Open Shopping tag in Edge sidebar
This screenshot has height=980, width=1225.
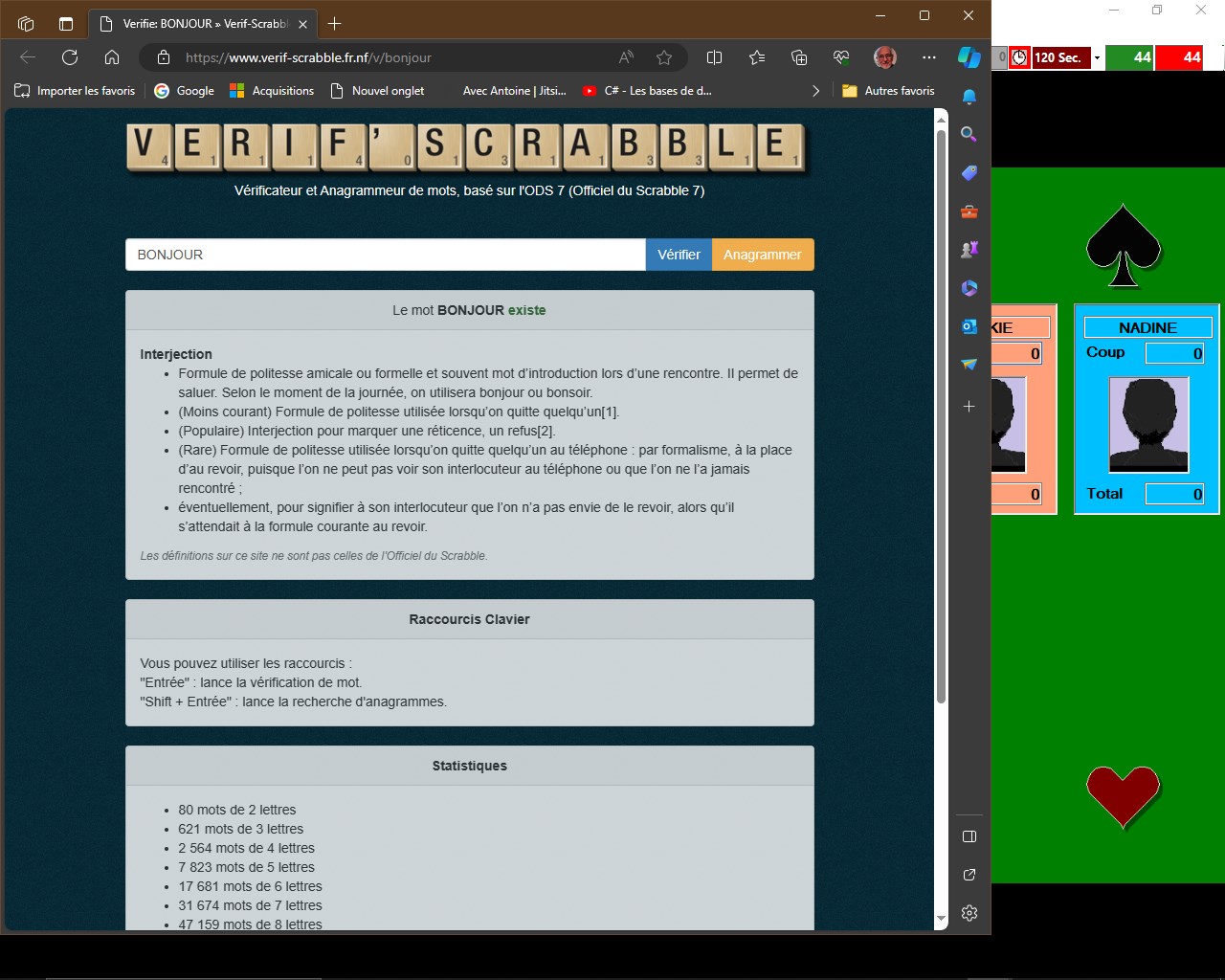pyautogui.click(x=969, y=173)
